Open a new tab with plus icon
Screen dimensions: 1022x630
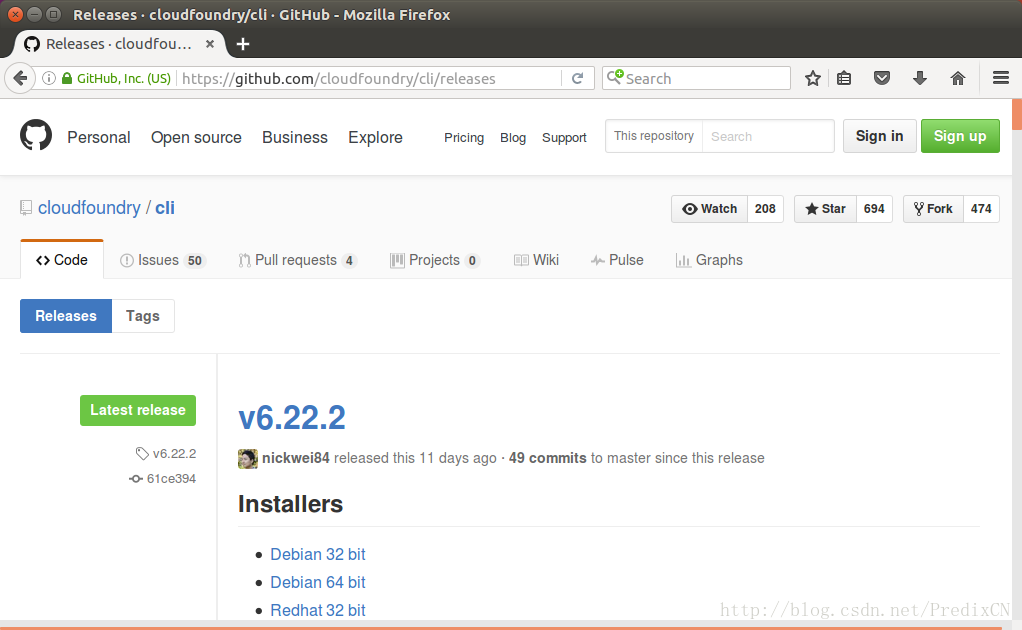tap(242, 44)
